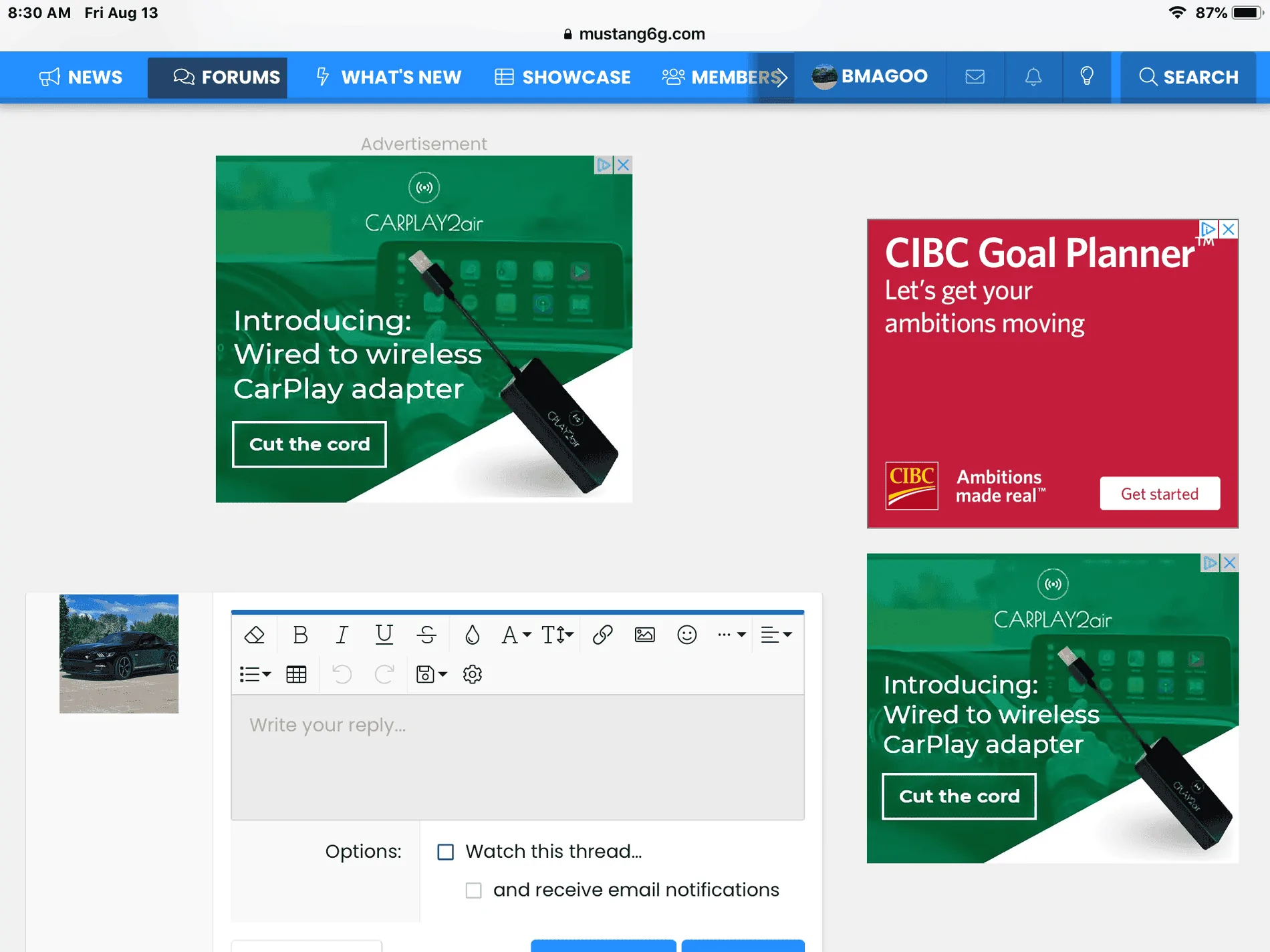Close the top CarPlay2air advertisement
Image resolution: width=1270 pixels, height=952 pixels.
624,164
